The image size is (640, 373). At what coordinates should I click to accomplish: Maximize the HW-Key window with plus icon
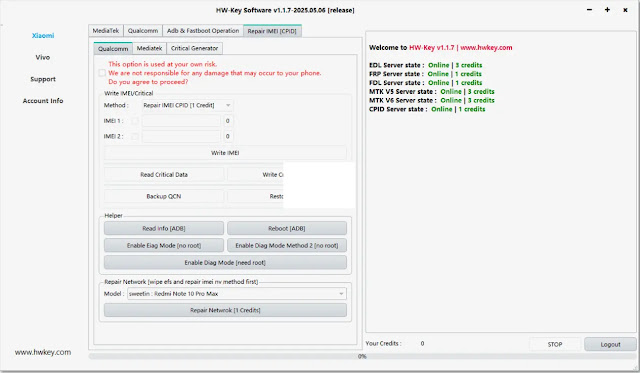tap(607, 10)
